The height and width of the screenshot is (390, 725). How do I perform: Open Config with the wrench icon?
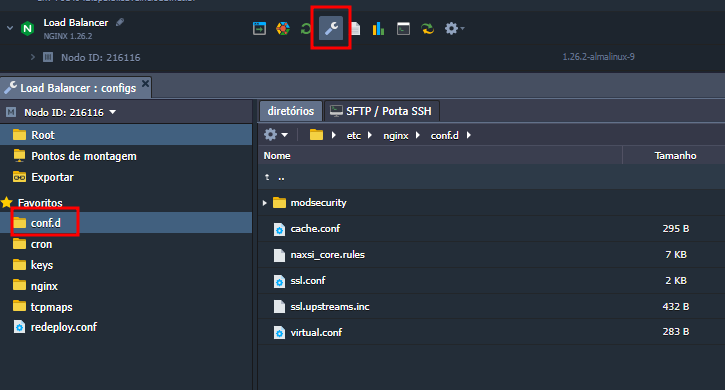coord(331,29)
